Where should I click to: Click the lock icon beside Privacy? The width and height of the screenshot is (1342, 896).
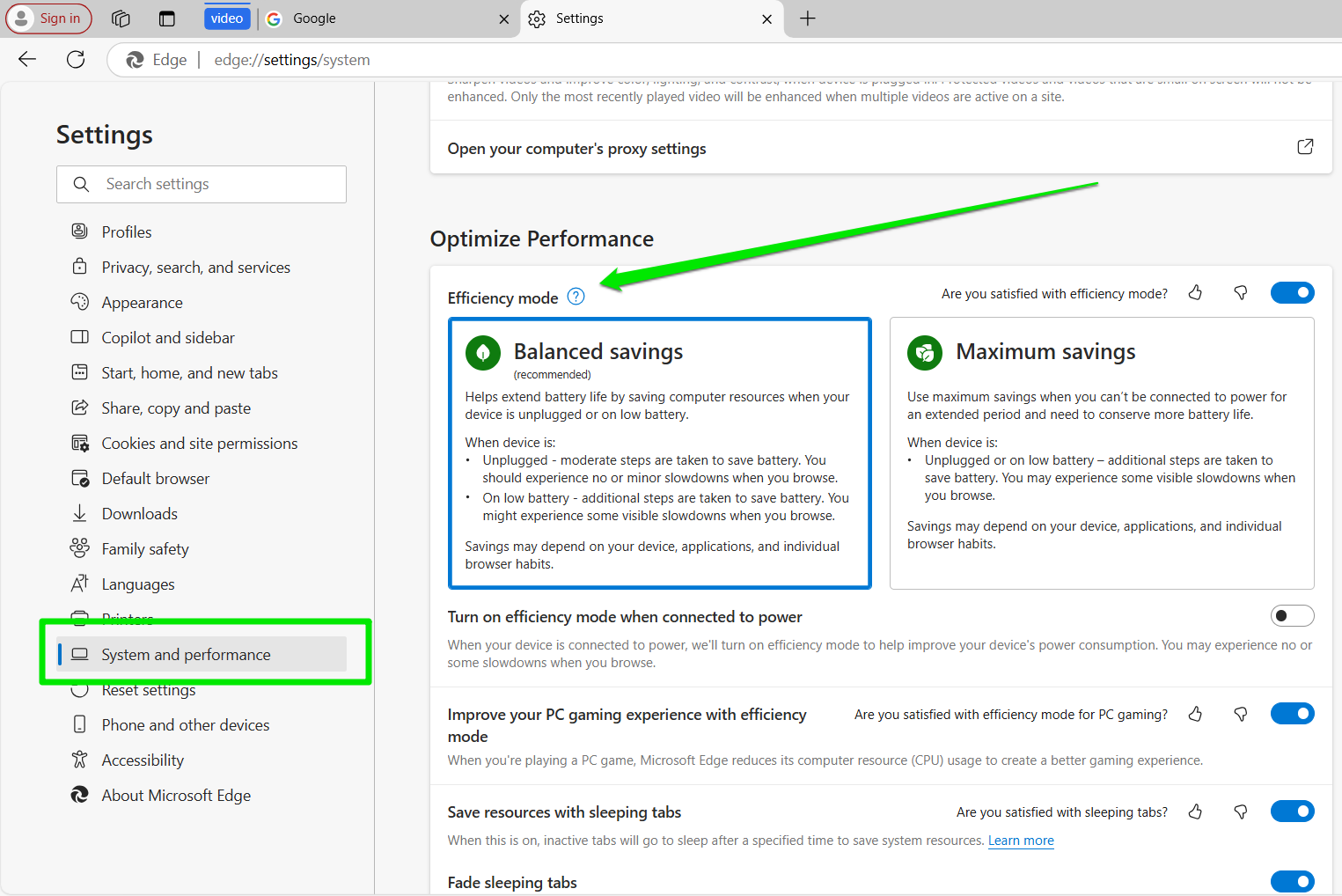tap(79, 266)
